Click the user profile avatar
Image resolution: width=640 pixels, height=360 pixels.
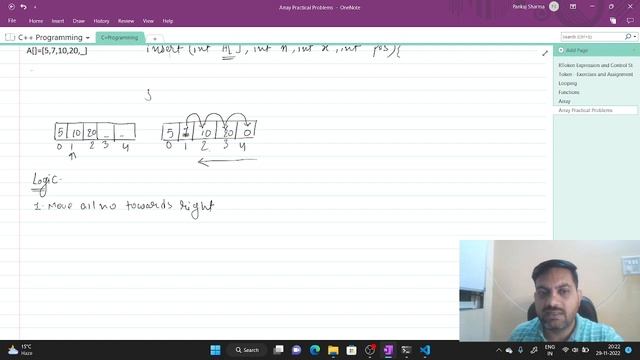coord(554,7)
